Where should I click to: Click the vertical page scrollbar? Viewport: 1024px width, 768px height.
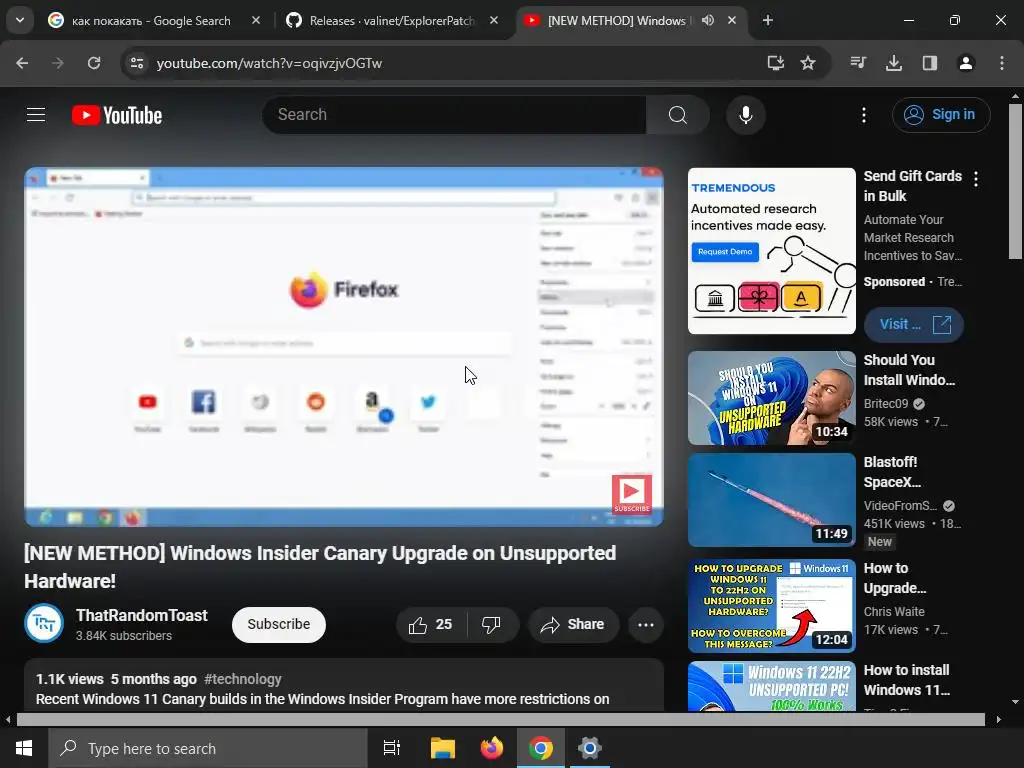point(1015,182)
